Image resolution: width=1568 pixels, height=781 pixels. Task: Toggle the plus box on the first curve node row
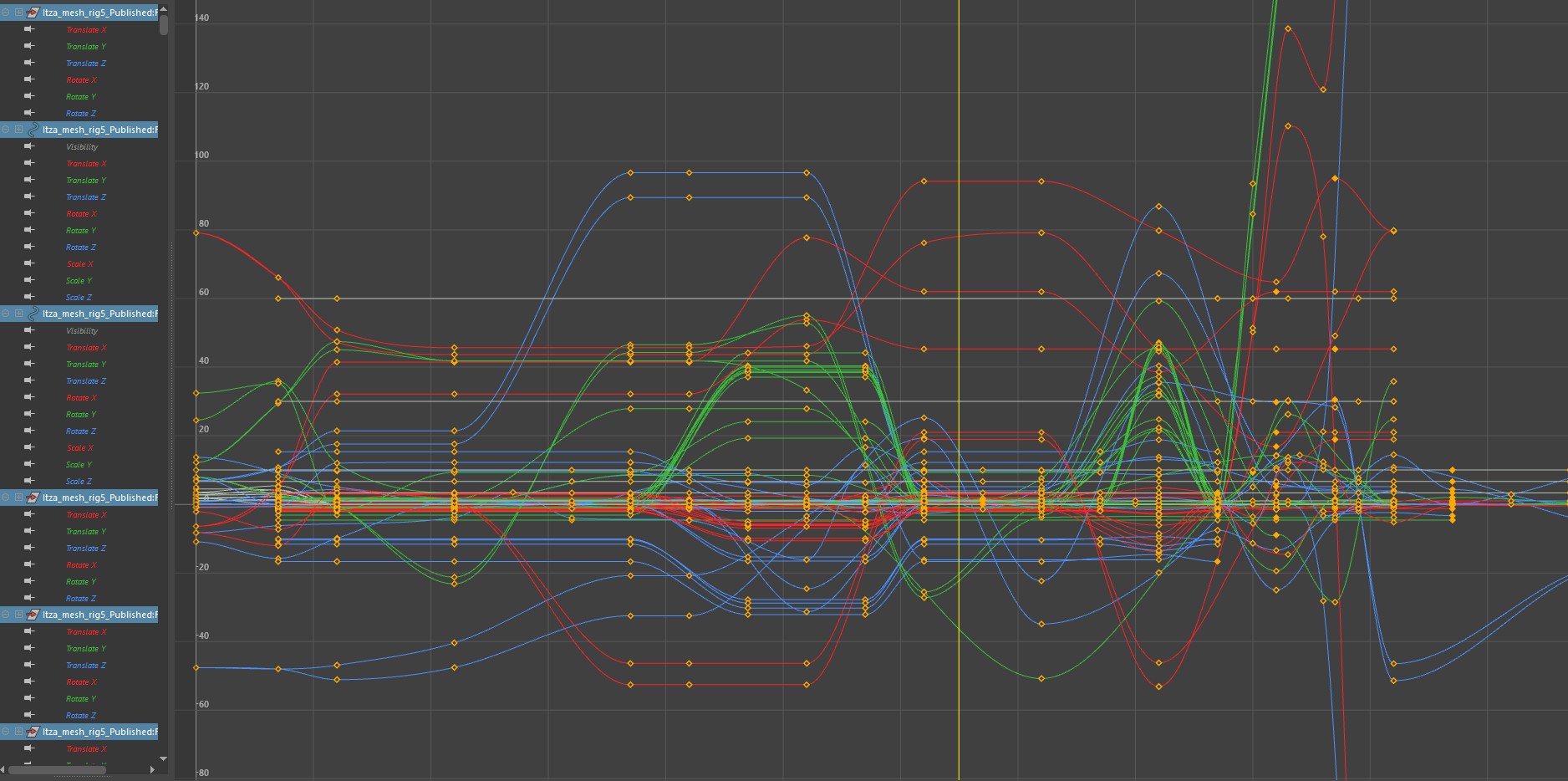coord(18,130)
